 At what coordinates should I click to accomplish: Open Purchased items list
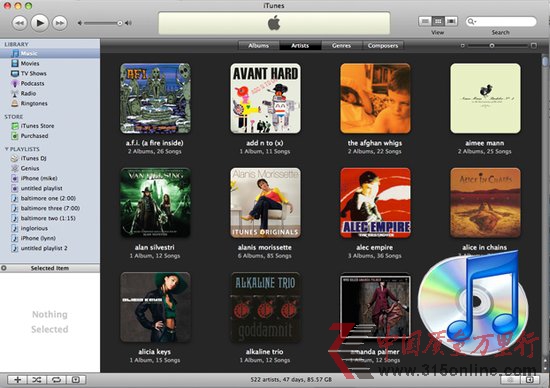(x=50, y=136)
